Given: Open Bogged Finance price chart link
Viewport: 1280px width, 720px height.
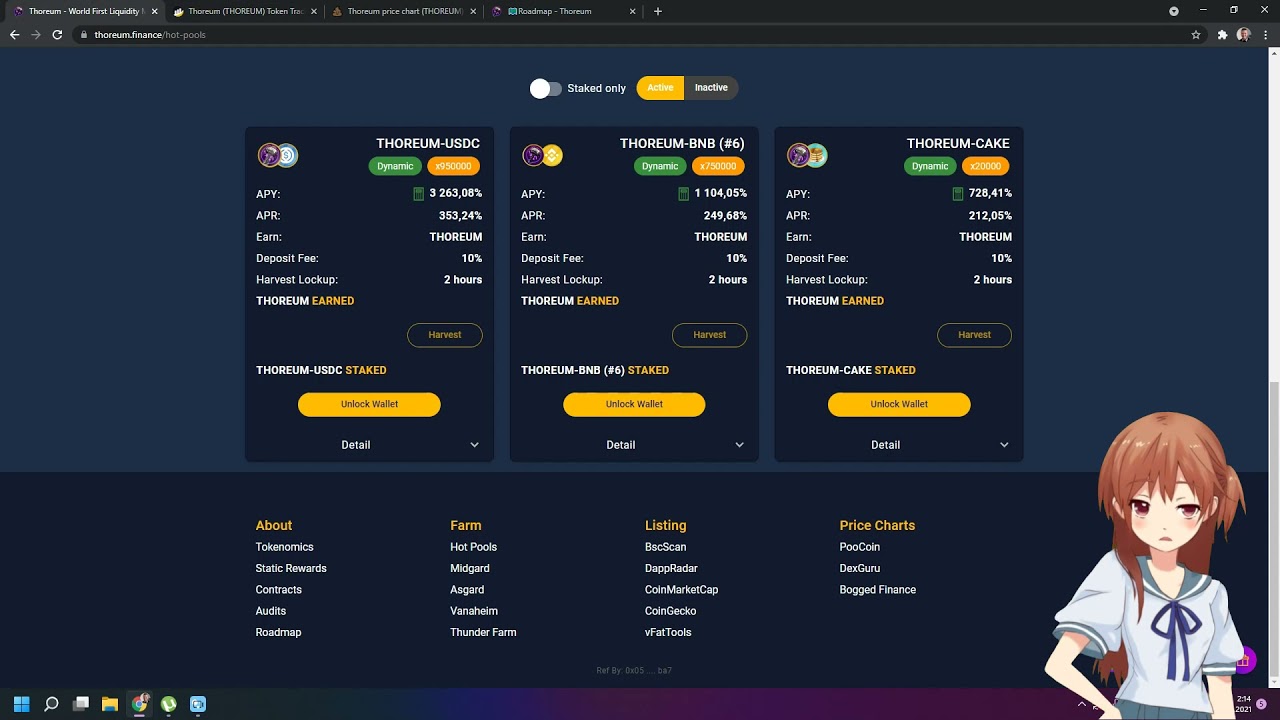Looking at the screenshot, I should tap(878, 590).
